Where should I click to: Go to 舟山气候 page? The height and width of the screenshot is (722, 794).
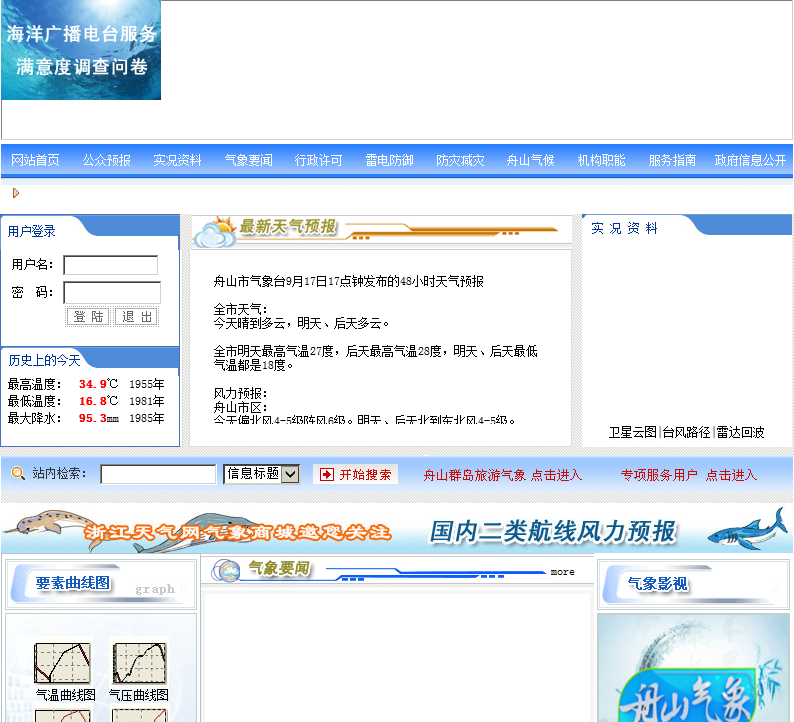530,161
